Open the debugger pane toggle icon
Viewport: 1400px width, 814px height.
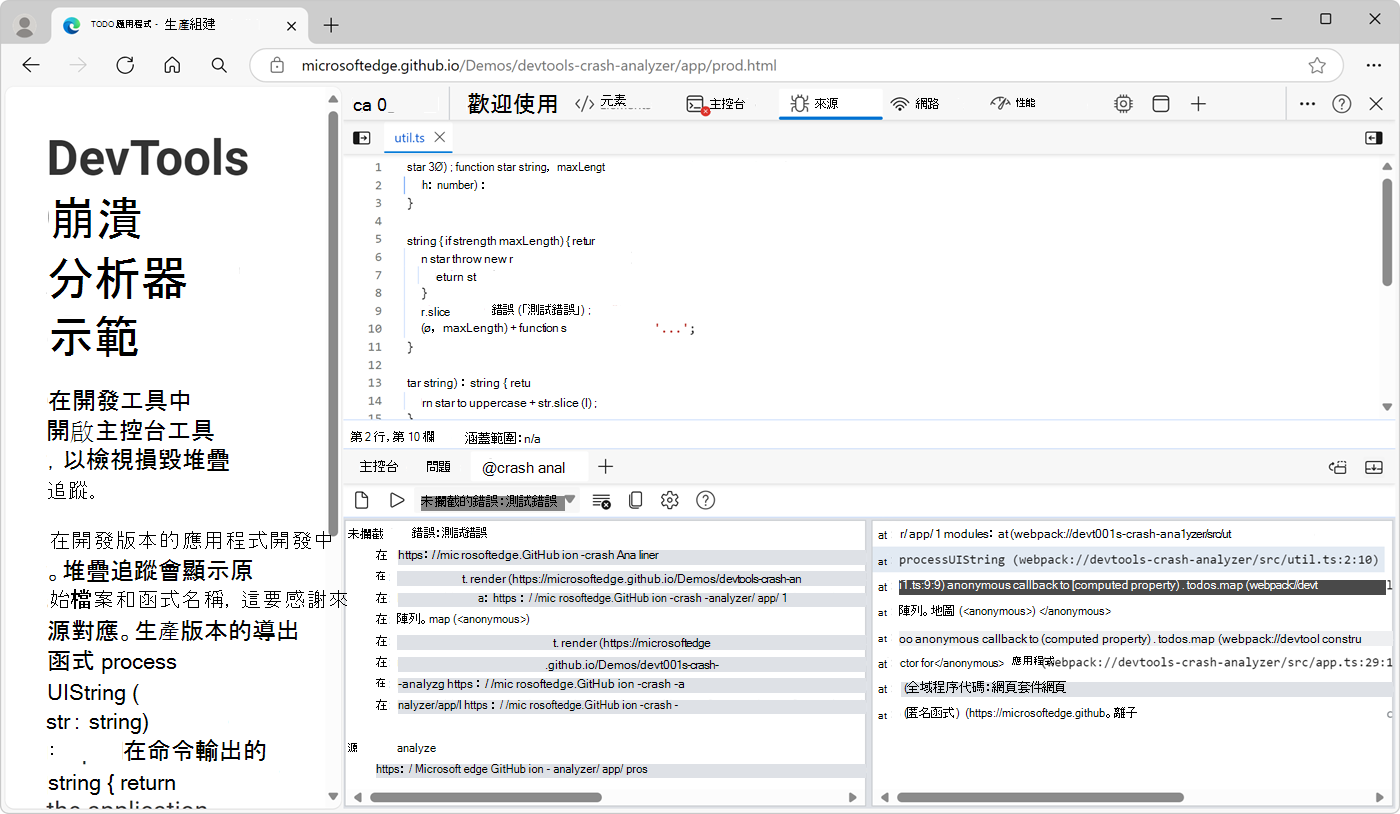[x=1373, y=137]
